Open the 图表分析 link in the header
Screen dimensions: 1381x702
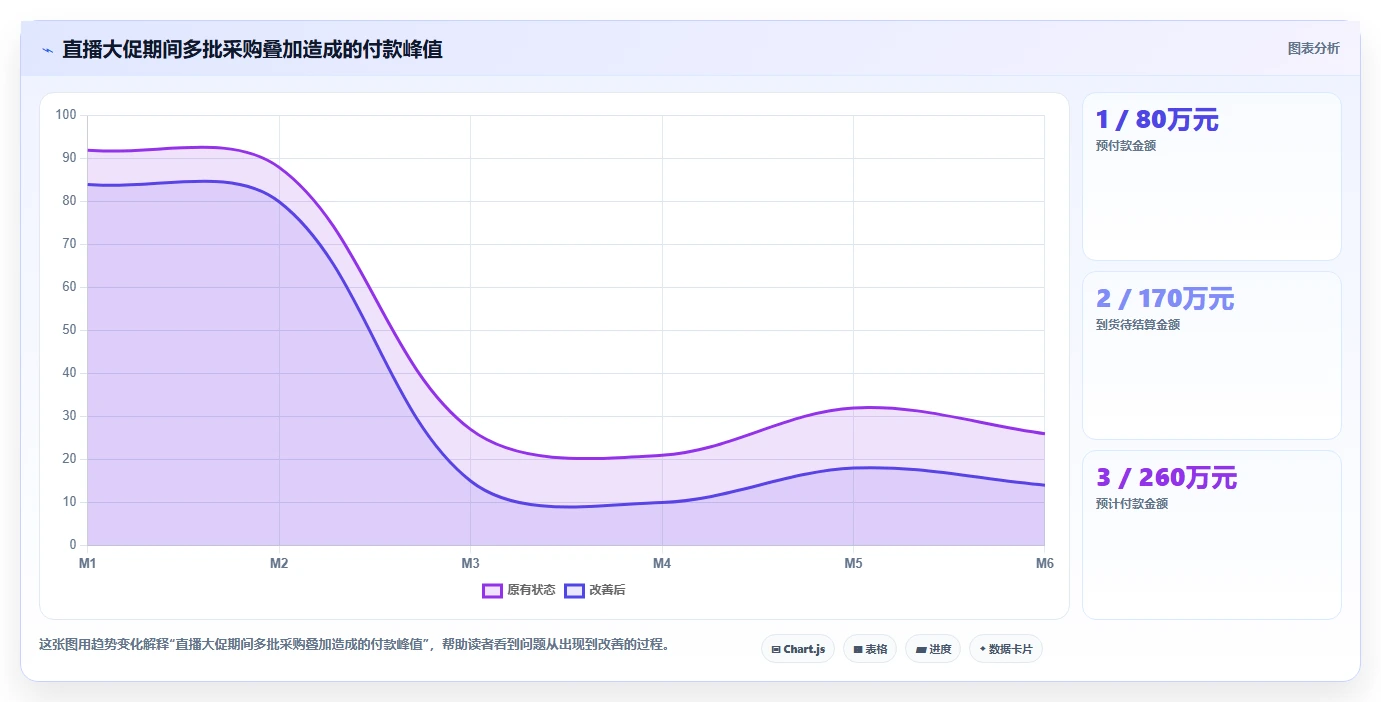[1313, 48]
